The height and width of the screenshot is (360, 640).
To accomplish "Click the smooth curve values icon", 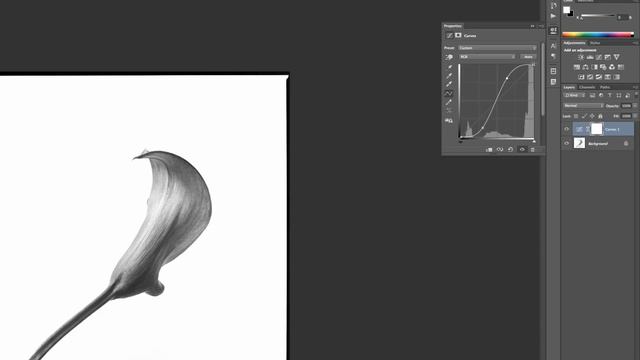I will (449, 111).
